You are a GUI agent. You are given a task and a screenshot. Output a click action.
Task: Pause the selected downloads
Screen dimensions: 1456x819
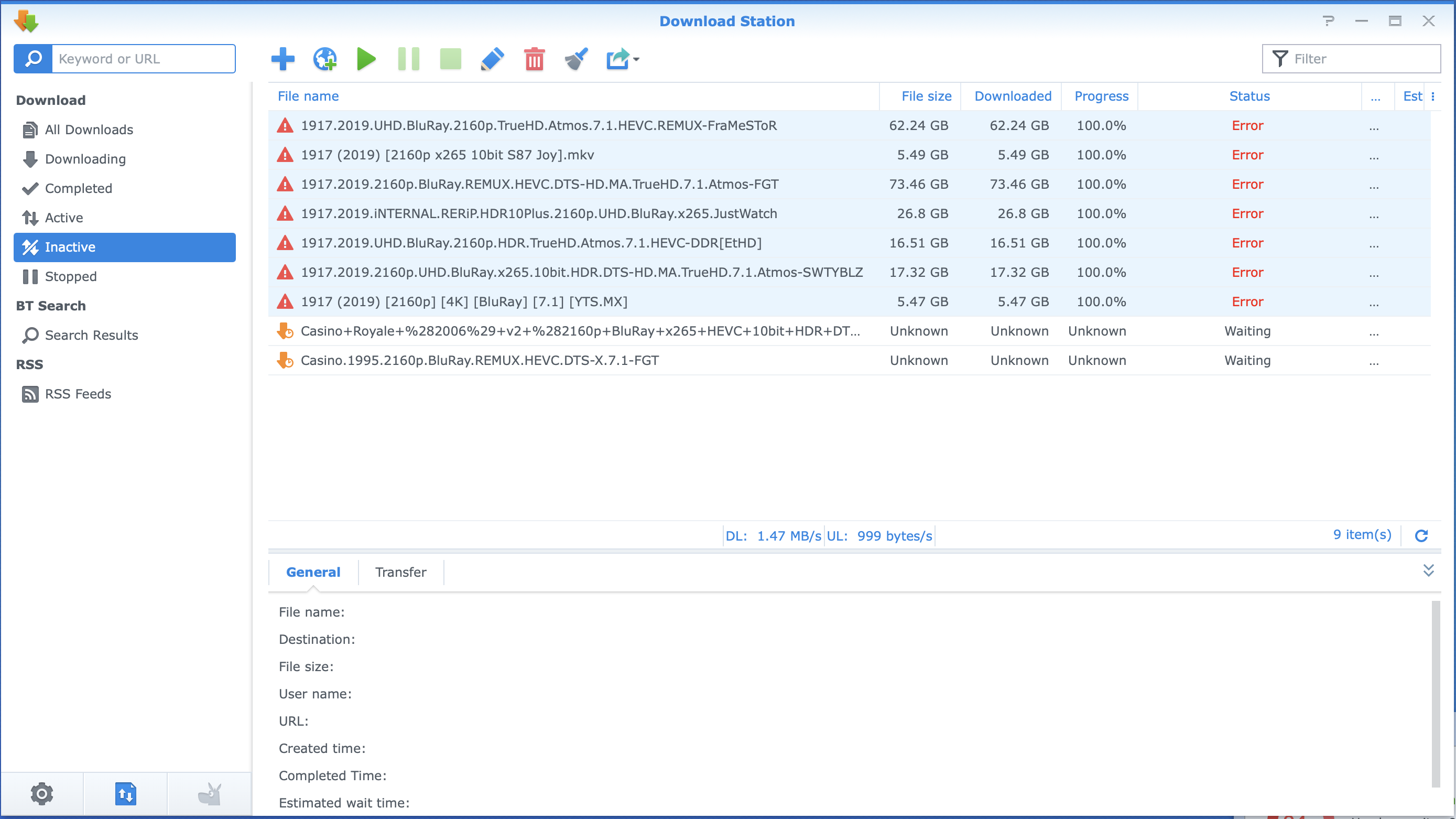(x=408, y=59)
